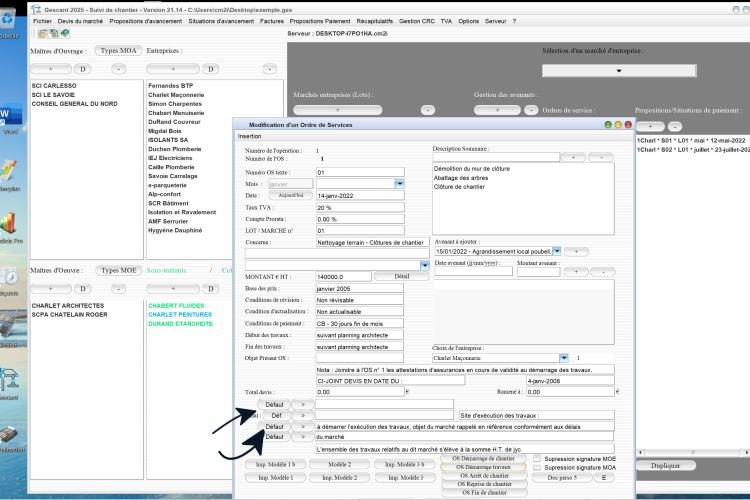Click the documents copy icon in the toolbar
750x500 pixels.
click(x=54, y=33)
